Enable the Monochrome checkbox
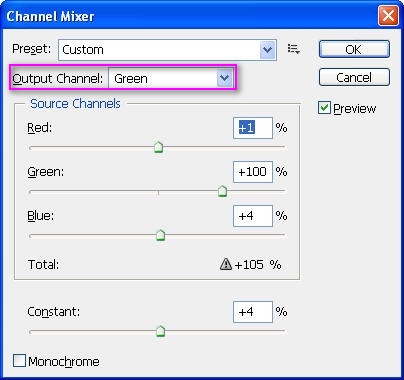 (19, 361)
